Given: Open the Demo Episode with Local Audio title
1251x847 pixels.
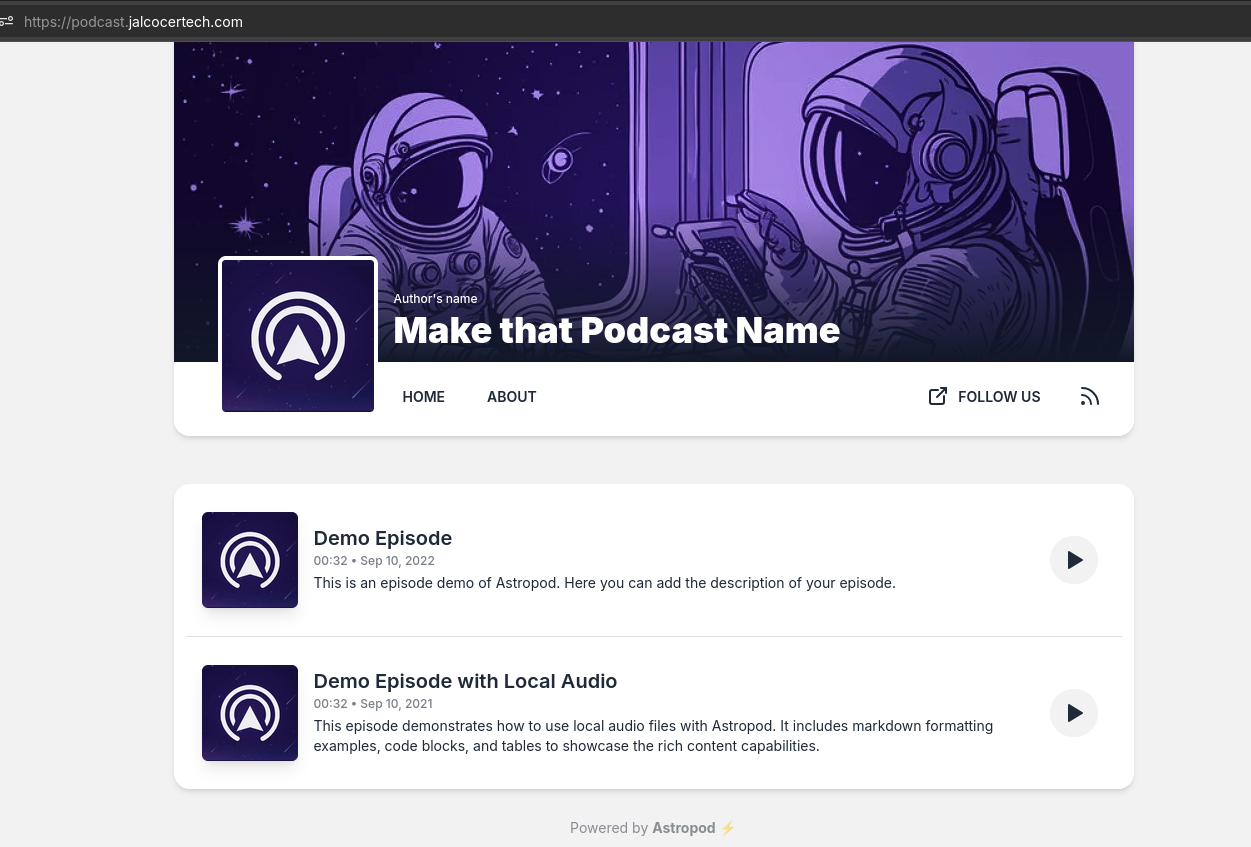Looking at the screenshot, I should (465, 681).
